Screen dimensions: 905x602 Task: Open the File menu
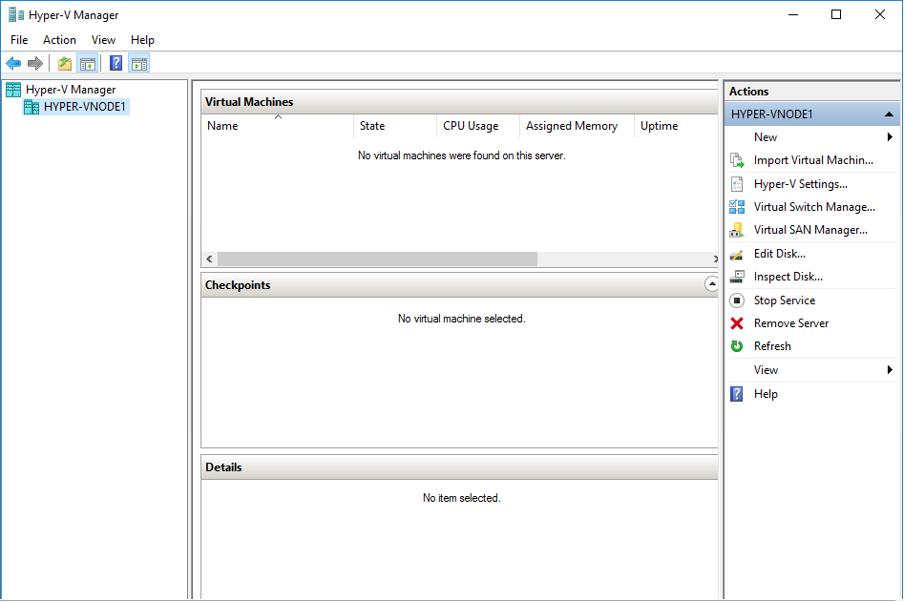(19, 40)
